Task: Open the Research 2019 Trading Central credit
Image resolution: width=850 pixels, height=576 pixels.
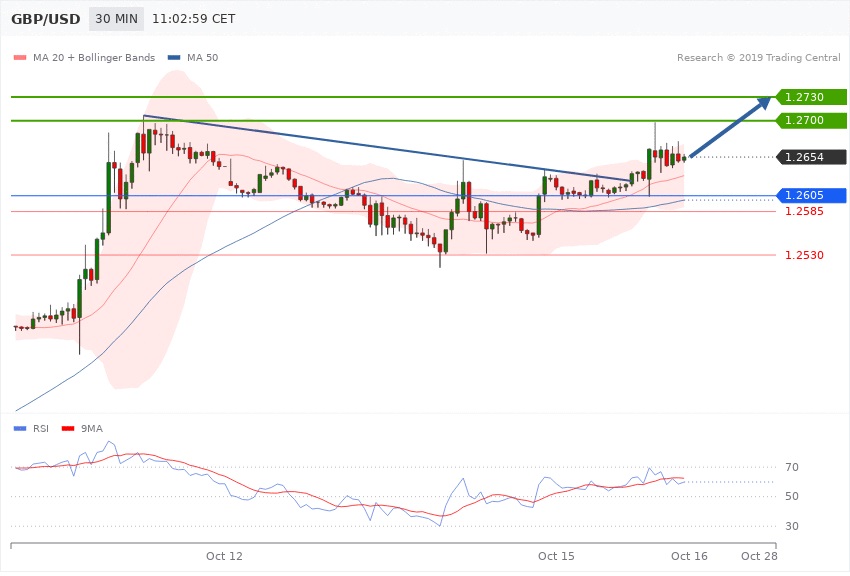Action: pos(759,57)
